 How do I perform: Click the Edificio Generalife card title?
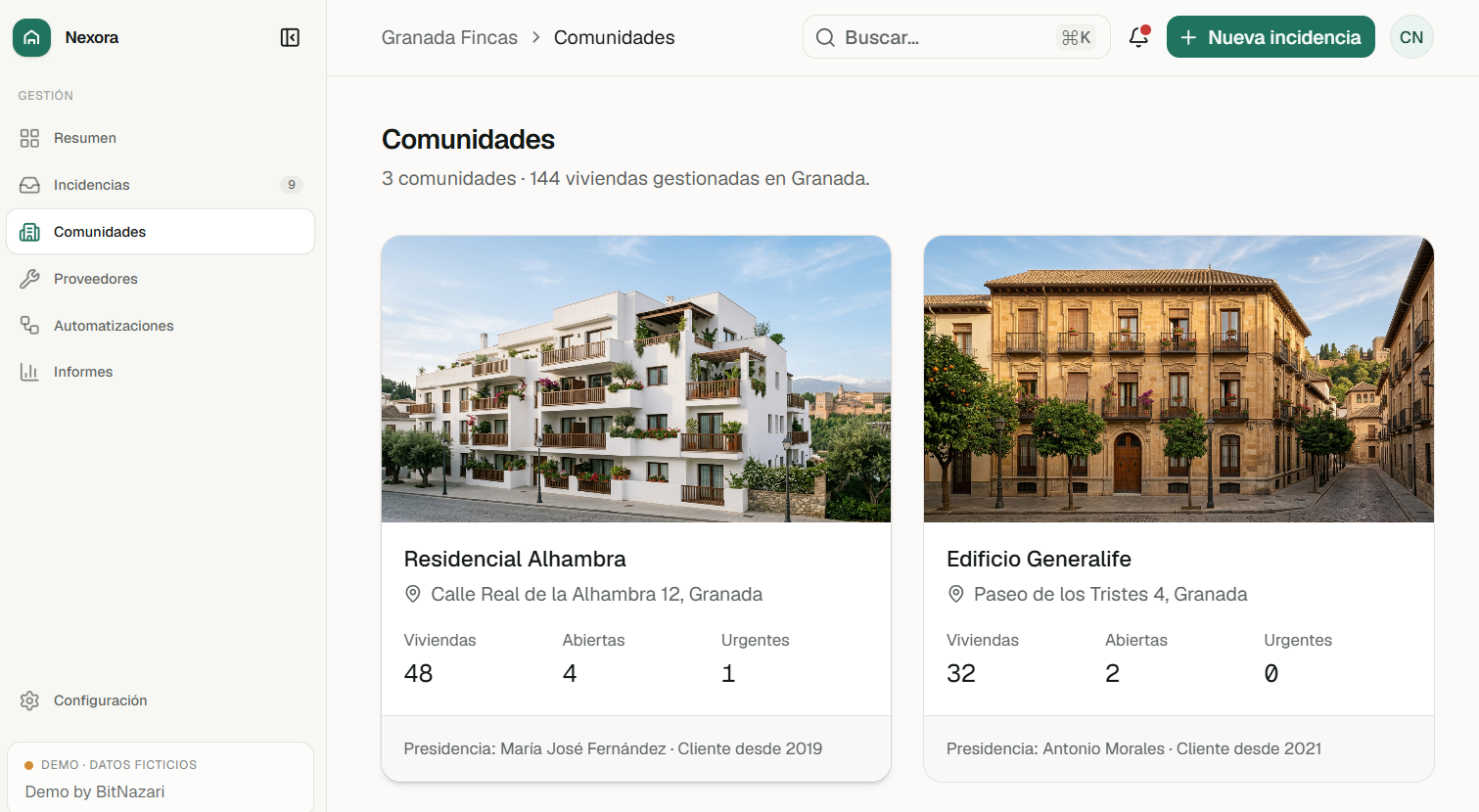tap(1039, 559)
